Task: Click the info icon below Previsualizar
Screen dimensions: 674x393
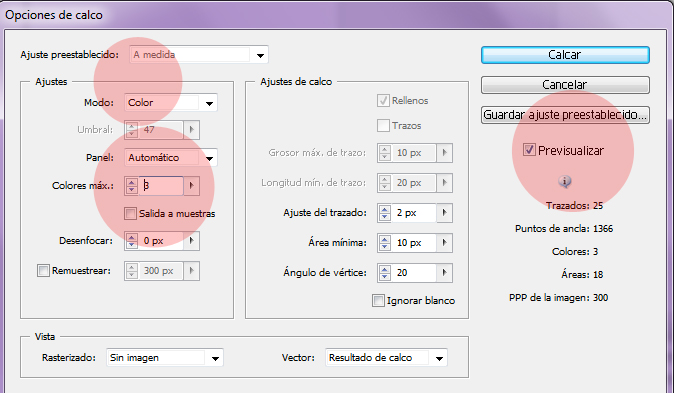Action: point(564,181)
